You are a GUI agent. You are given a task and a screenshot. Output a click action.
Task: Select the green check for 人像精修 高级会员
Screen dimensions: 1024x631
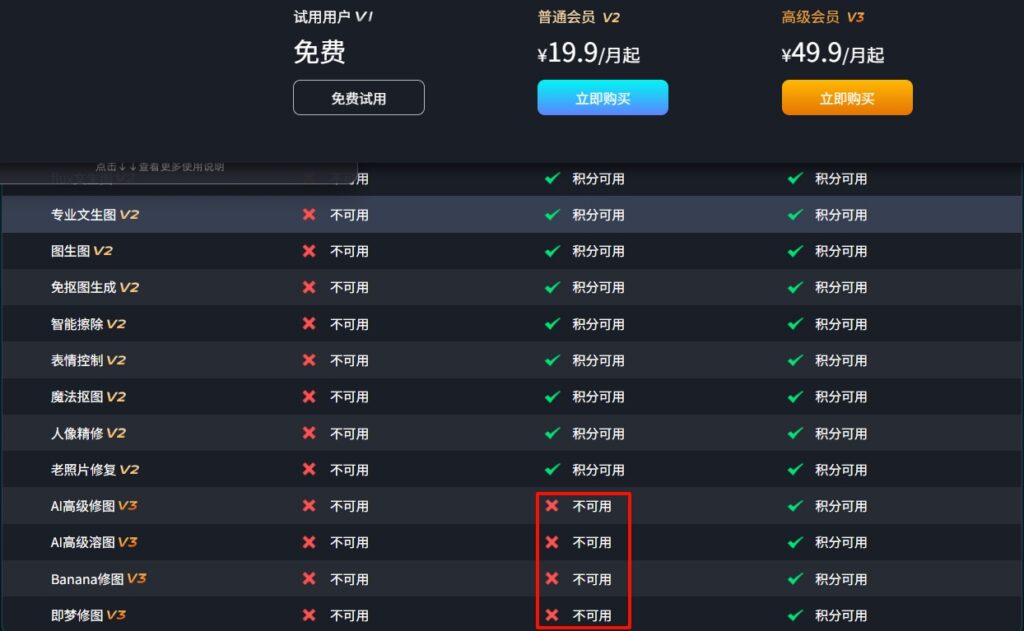pos(795,433)
